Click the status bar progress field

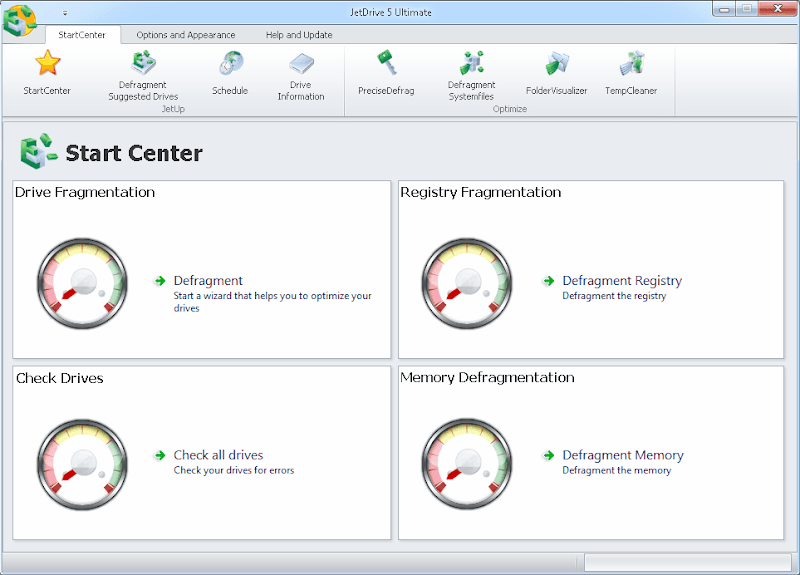click(686, 562)
